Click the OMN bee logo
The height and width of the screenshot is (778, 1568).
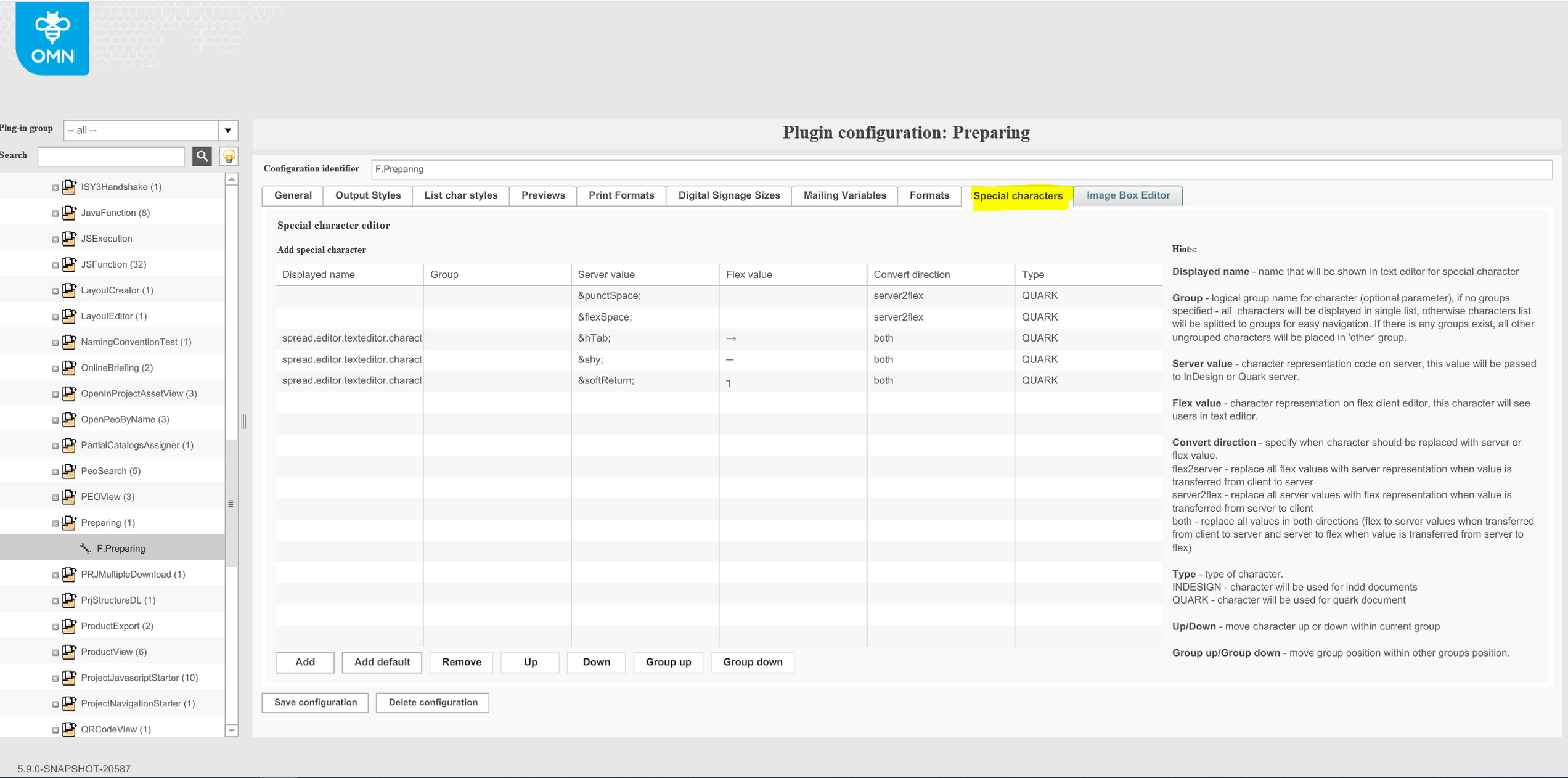52,38
